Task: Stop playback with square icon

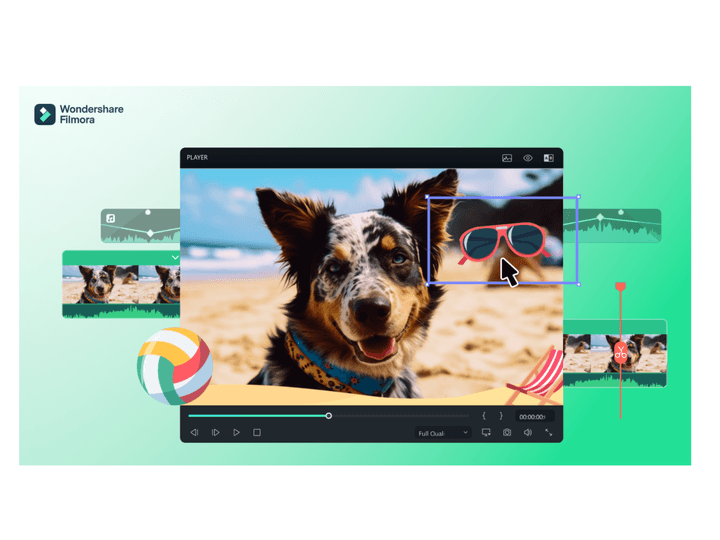Action: pyautogui.click(x=257, y=433)
